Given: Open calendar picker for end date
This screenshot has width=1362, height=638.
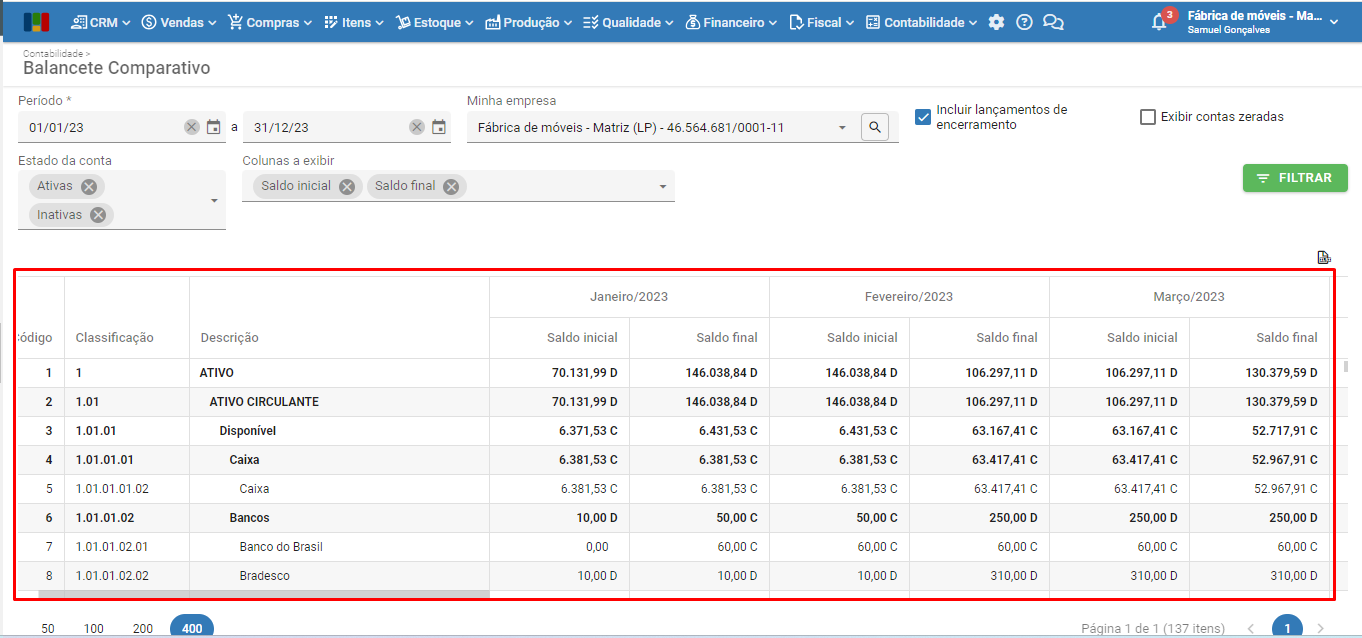Looking at the screenshot, I should click(x=439, y=127).
